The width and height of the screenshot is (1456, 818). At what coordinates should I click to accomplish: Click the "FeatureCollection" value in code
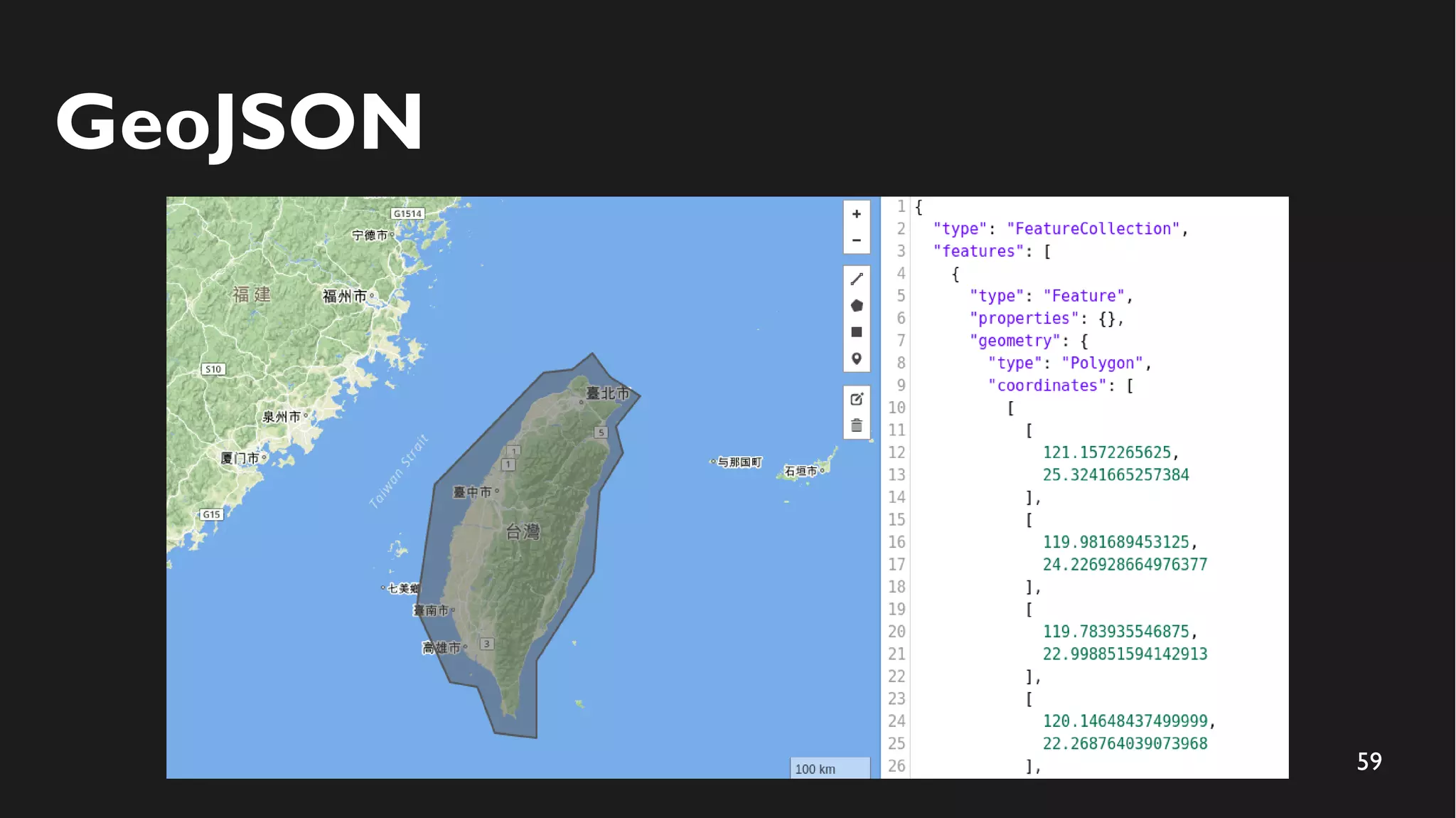pos(1093,229)
